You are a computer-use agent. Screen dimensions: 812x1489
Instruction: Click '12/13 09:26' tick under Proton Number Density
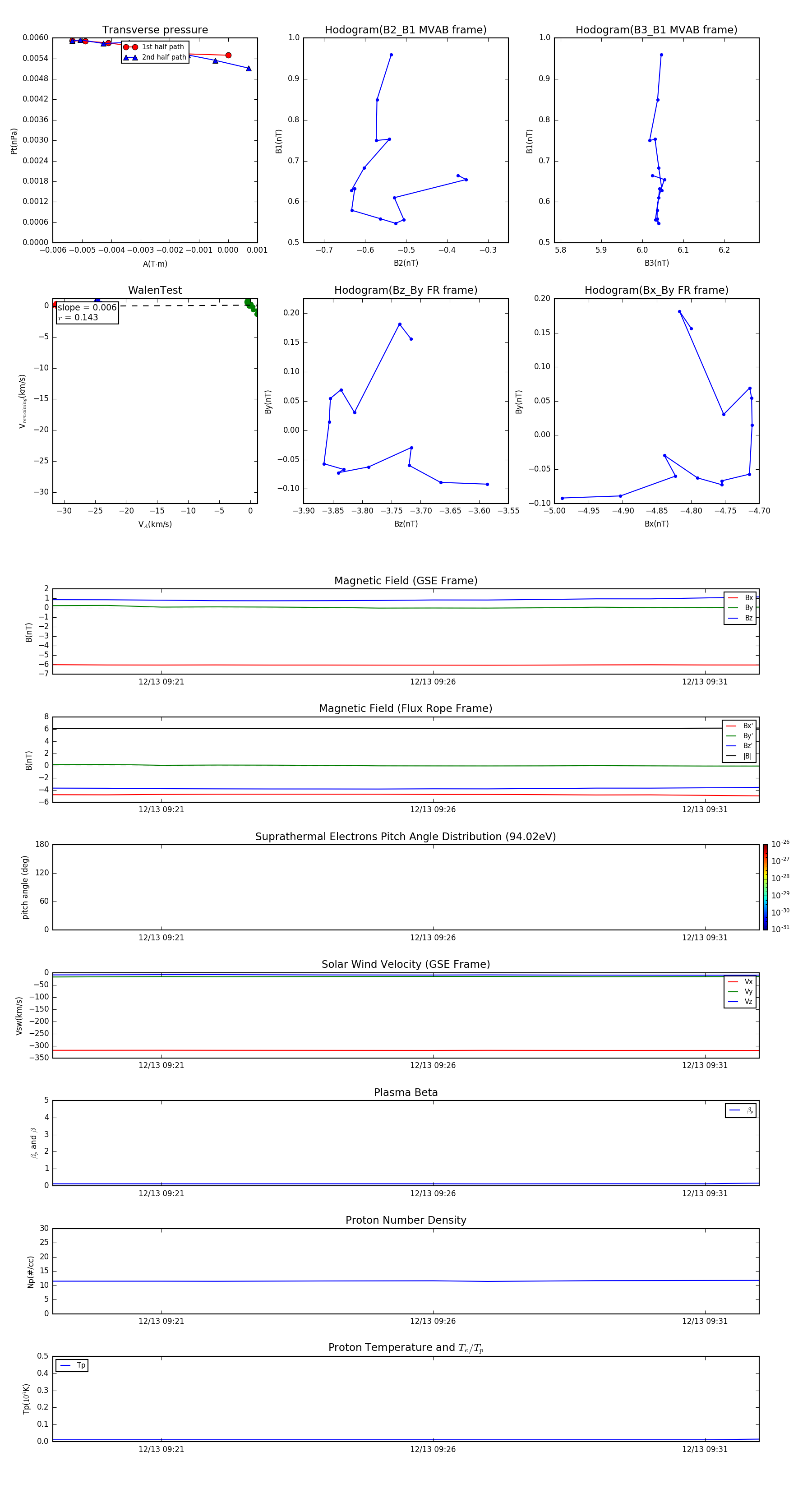click(433, 1321)
